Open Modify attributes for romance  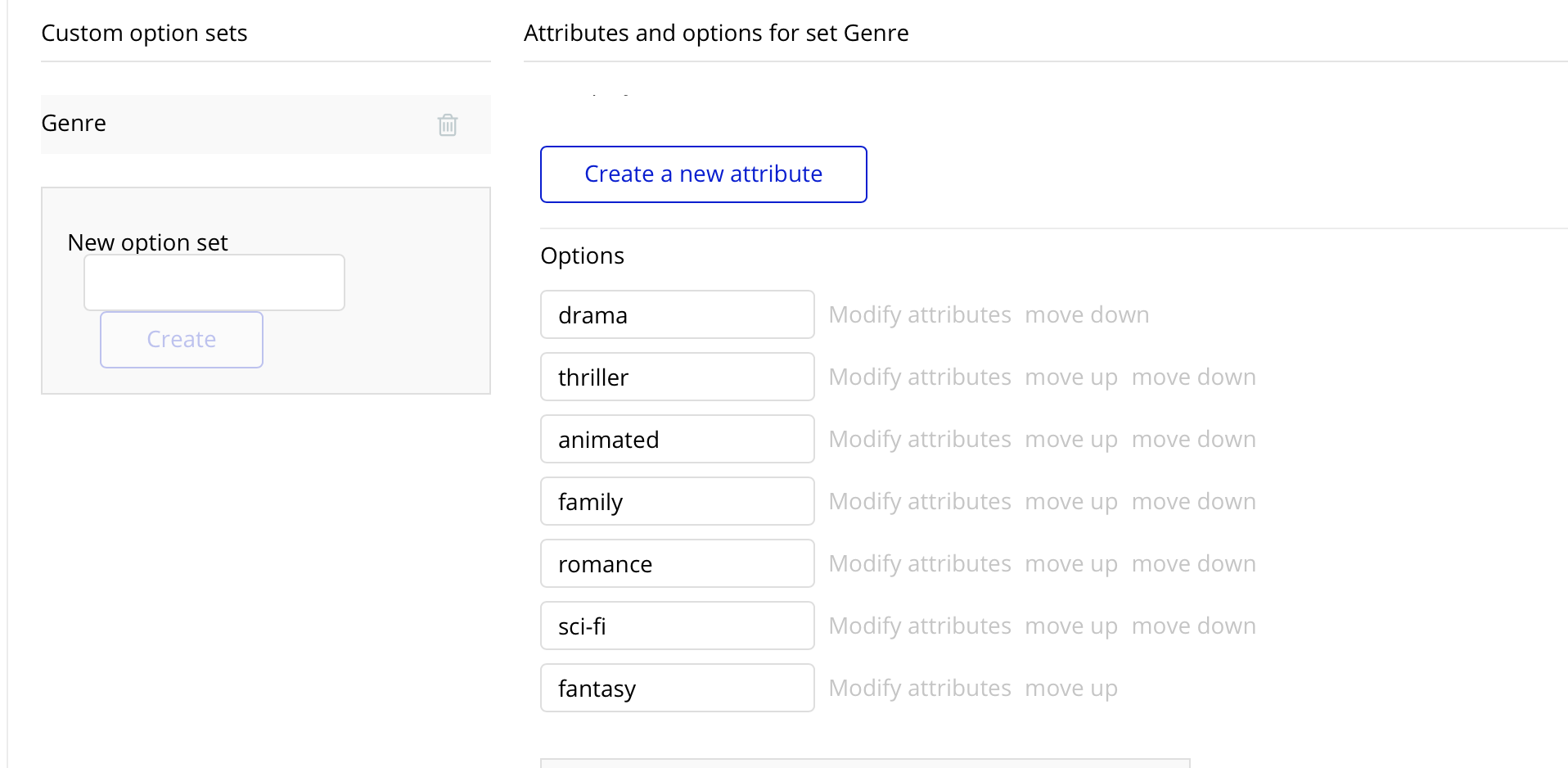920,564
